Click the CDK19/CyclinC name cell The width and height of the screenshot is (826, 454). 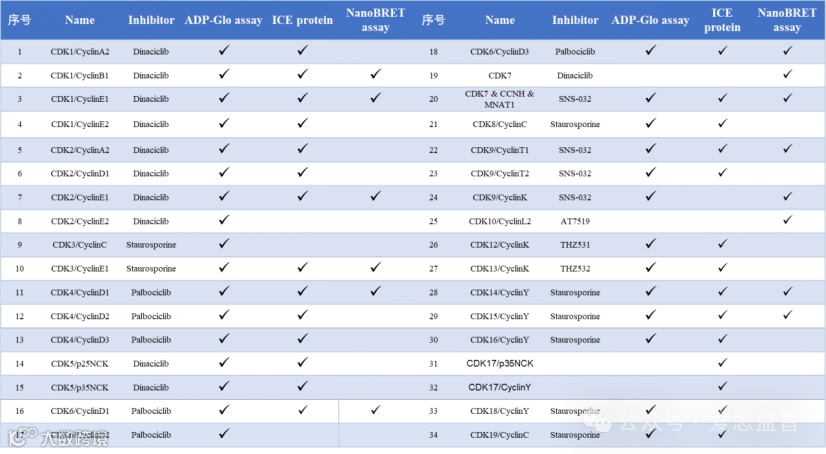coord(500,435)
